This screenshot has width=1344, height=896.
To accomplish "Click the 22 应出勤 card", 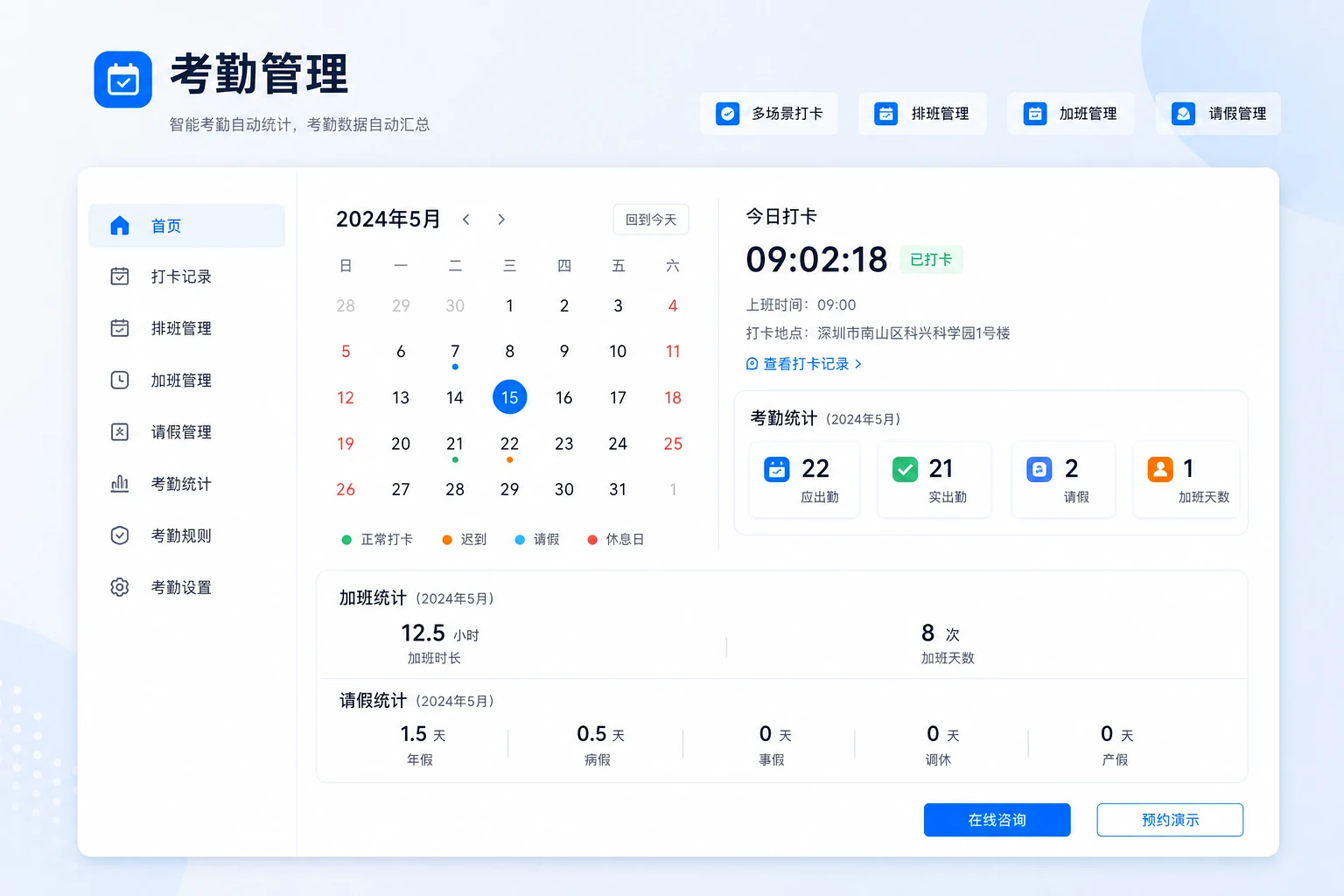I will [x=804, y=480].
